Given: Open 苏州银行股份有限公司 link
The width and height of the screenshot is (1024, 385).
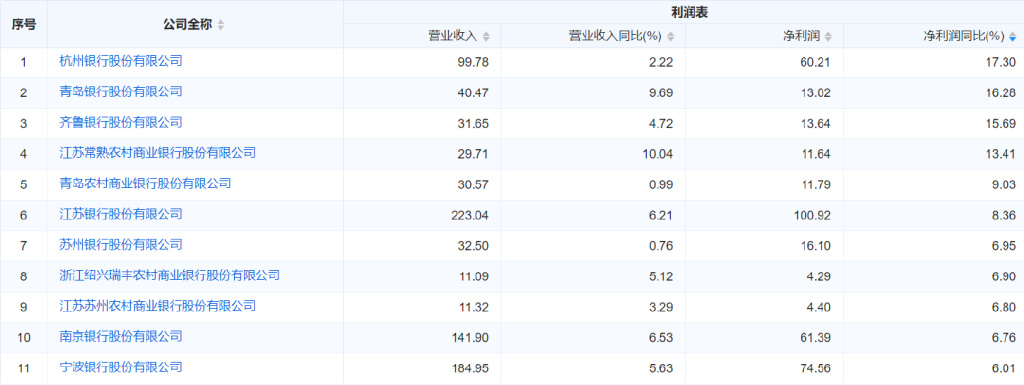Looking at the screenshot, I should coord(120,245).
